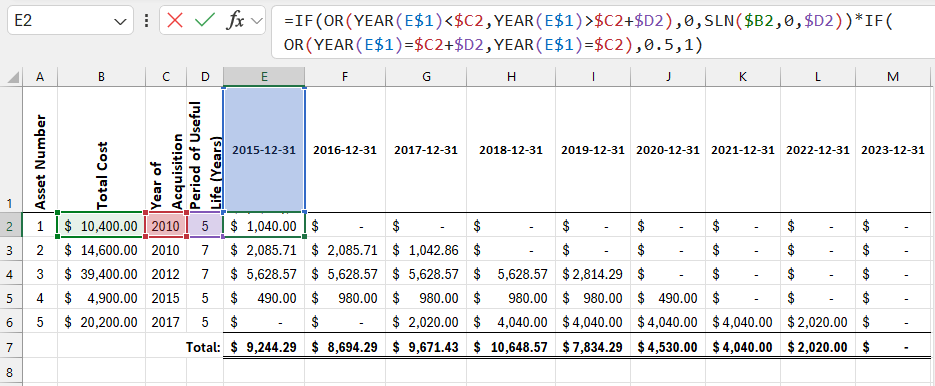The image size is (935, 386).
Task: Select row 3 header
Action: click(x=11, y=249)
